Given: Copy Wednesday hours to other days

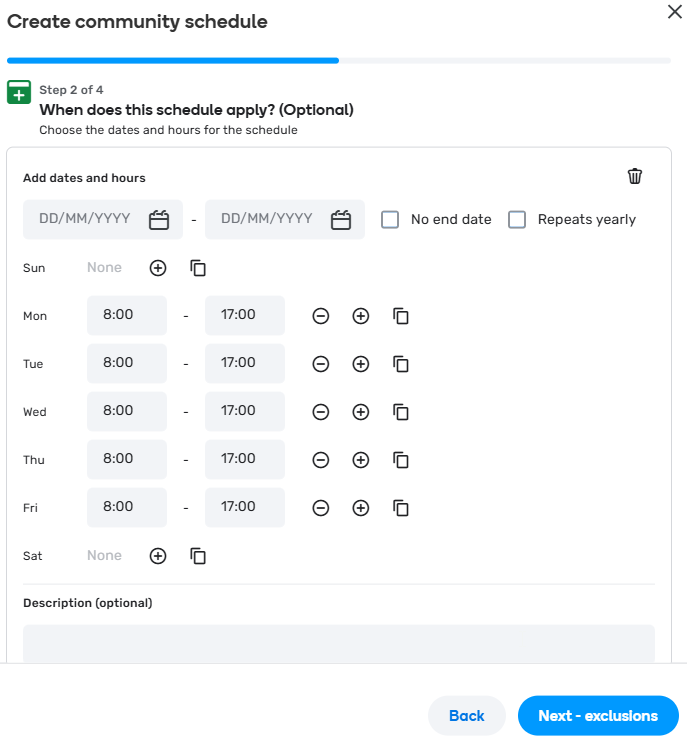Looking at the screenshot, I should pyautogui.click(x=401, y=412).
